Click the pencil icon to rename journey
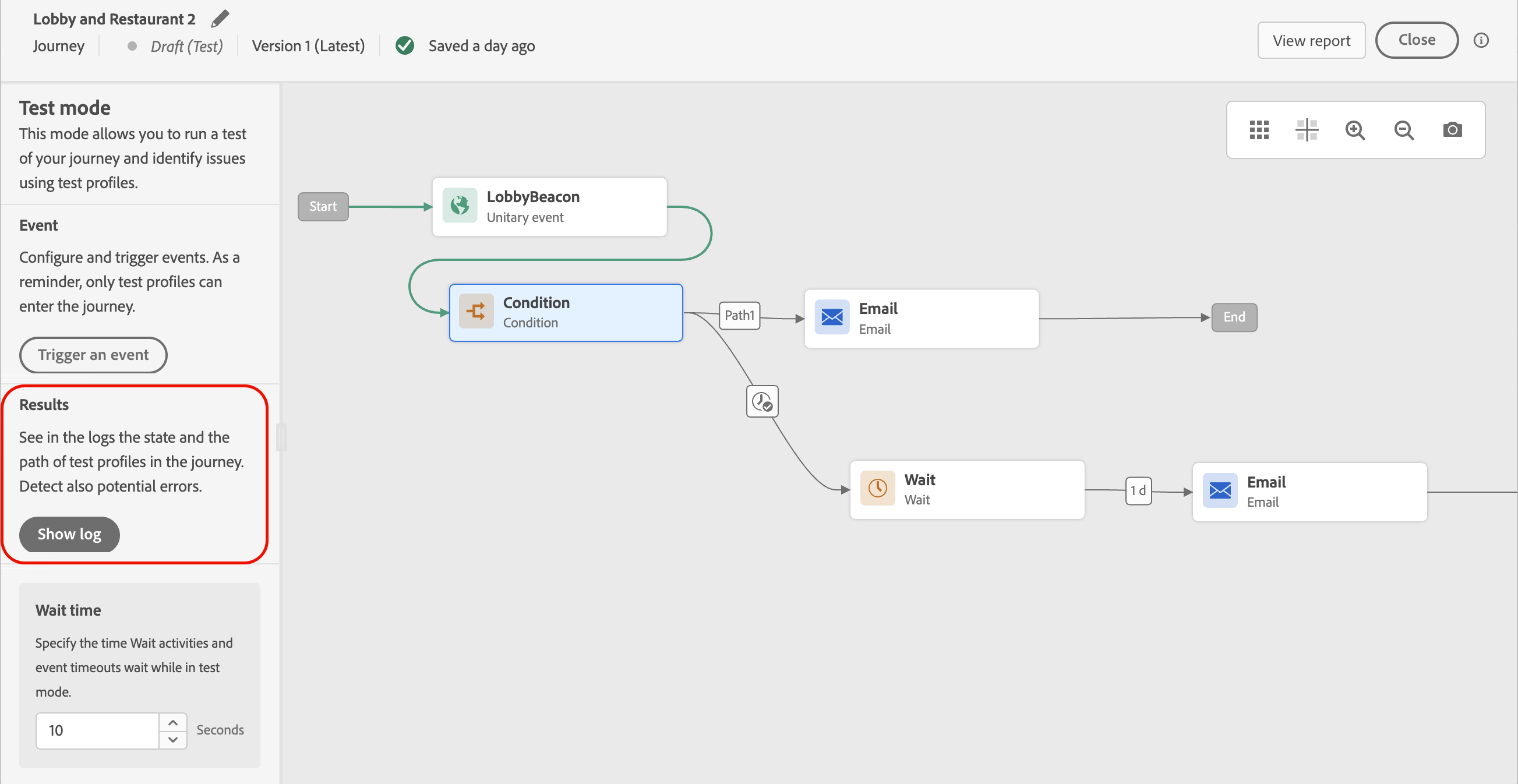This screenshot has height=784, width=1518. (220, 19)
